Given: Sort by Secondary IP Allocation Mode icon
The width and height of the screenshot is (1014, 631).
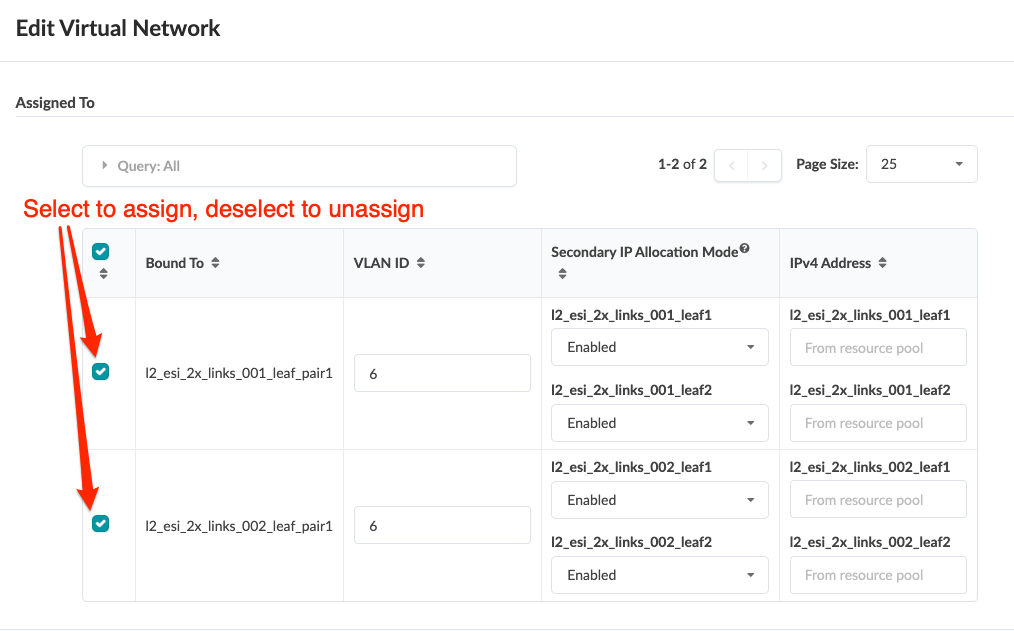Looking at the screenshot, I should coord(562,273).
